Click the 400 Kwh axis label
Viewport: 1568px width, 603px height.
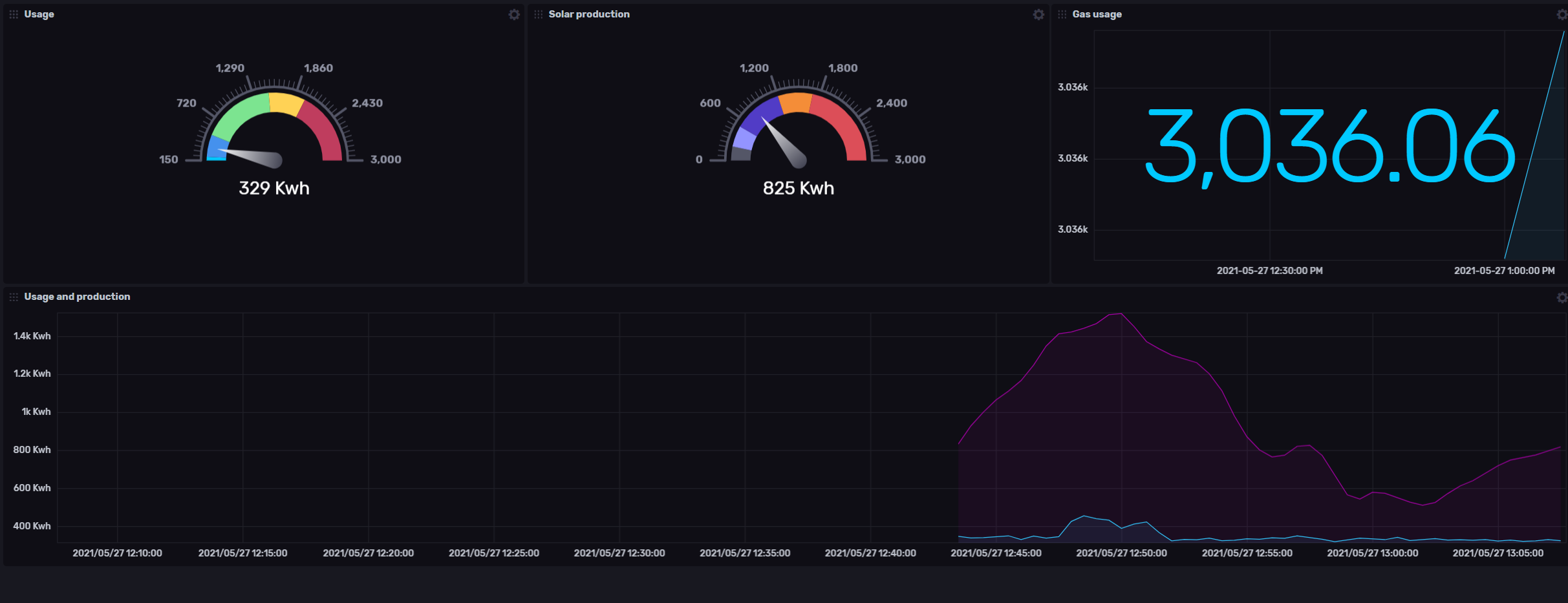(x=32, y=526)
